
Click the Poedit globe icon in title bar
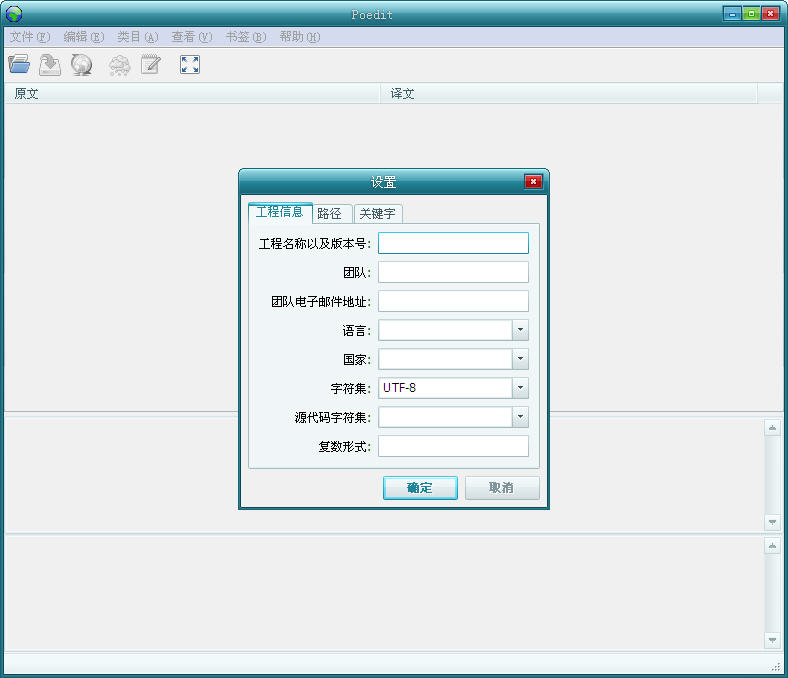point(14,14)
